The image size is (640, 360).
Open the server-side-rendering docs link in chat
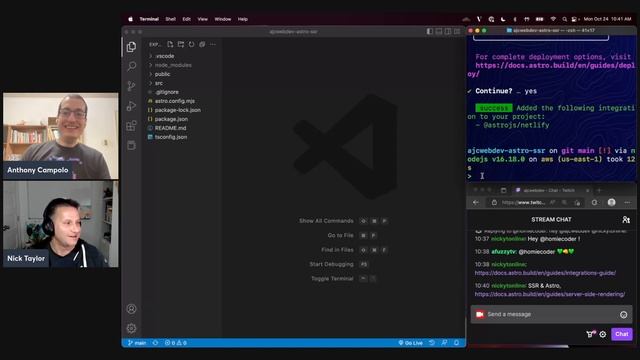[549, 294]
